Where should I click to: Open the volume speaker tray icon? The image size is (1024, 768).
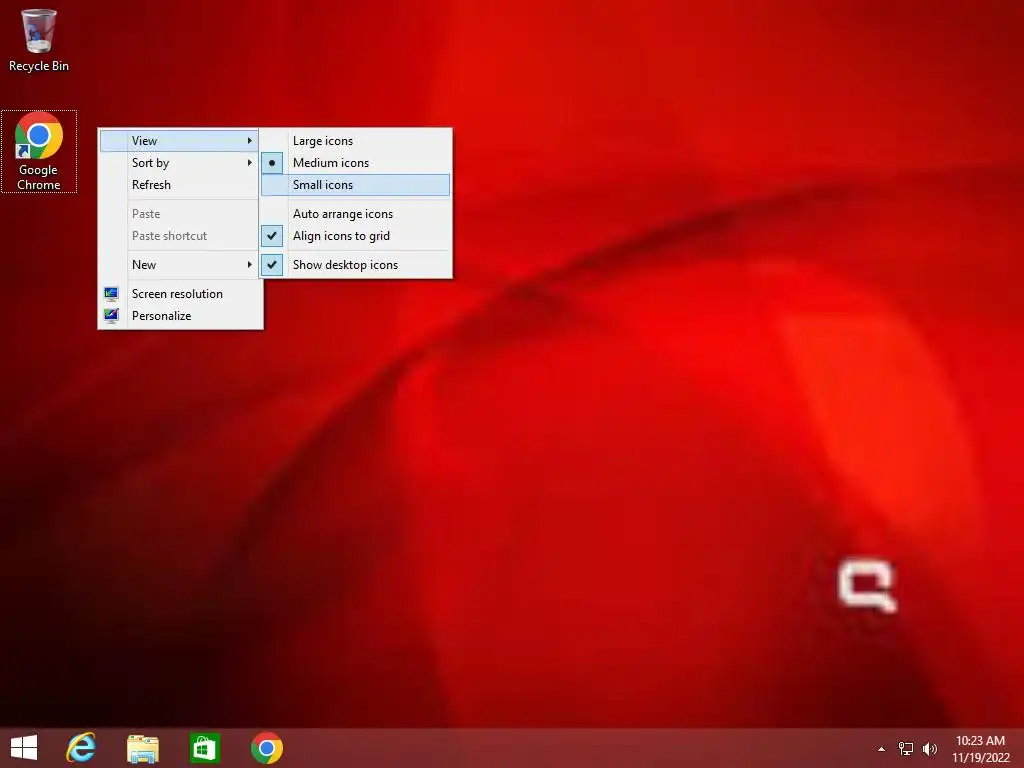click(x=929, y=749)
